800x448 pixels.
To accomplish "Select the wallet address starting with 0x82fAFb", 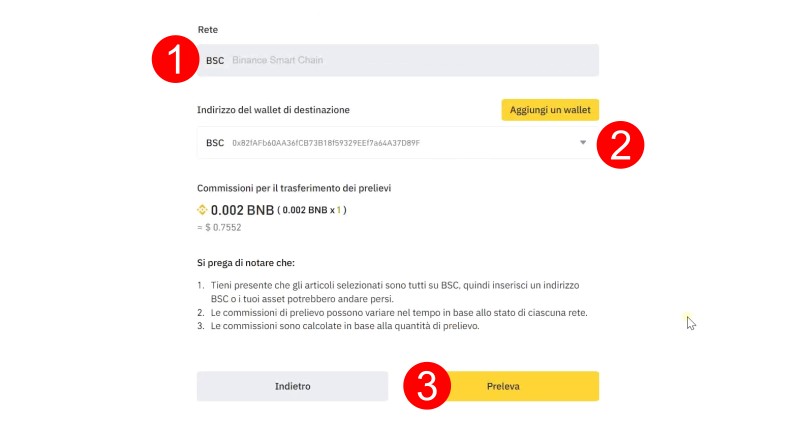I will click(325, 143).
